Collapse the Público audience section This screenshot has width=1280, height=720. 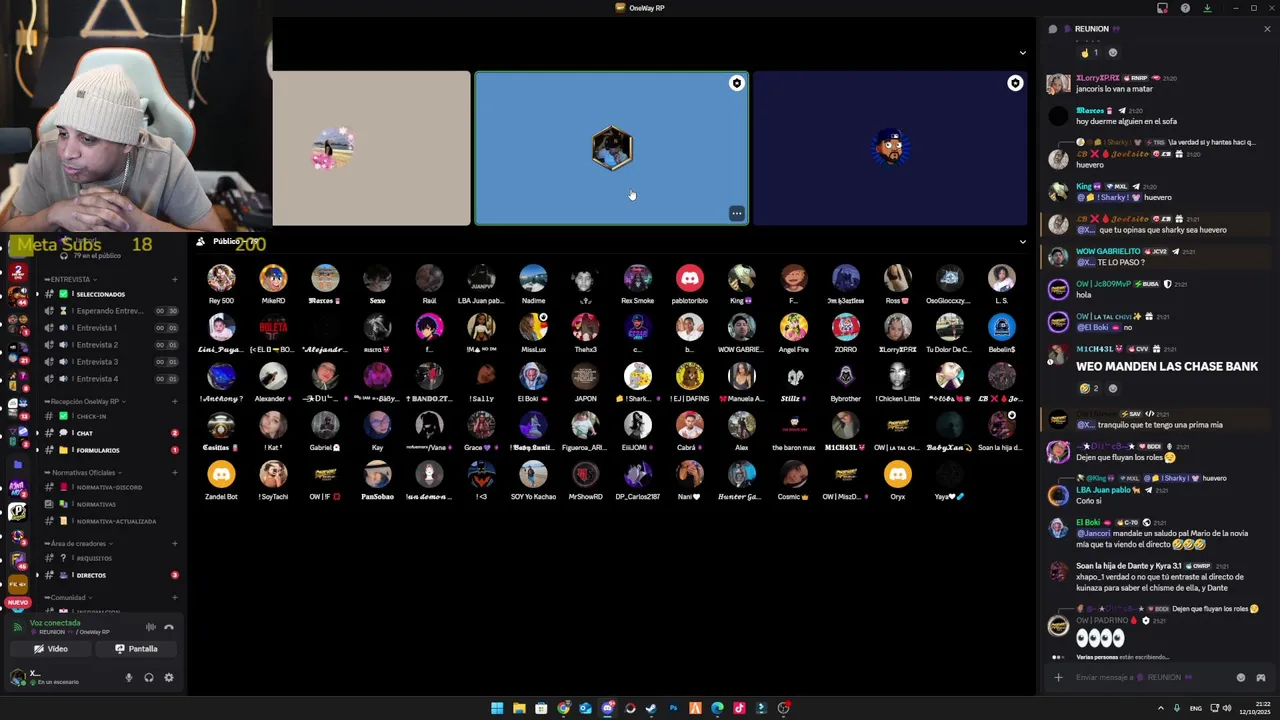click(1022, 242)
